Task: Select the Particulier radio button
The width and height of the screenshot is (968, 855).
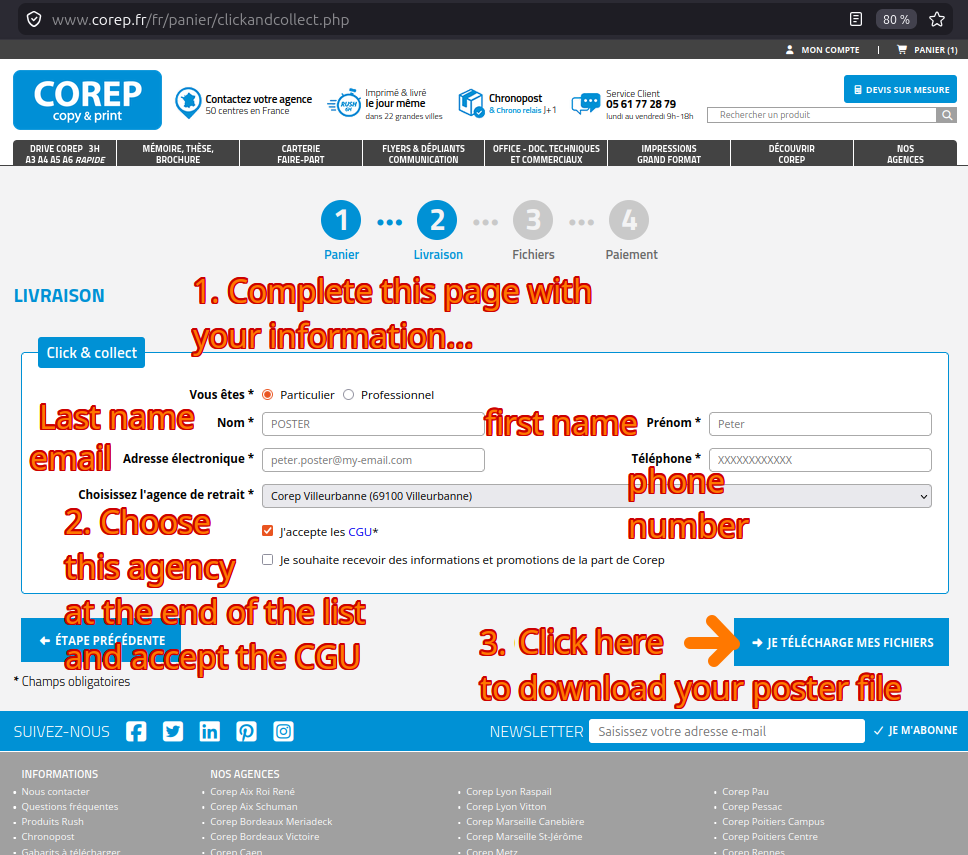Action: pos(267,395)
